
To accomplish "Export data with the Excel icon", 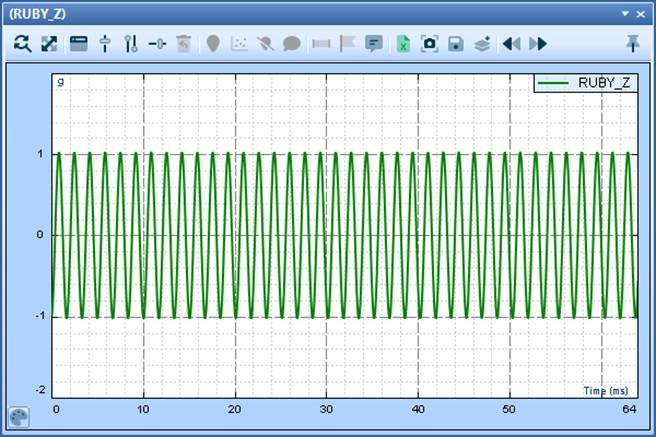I will coord(403,43).
